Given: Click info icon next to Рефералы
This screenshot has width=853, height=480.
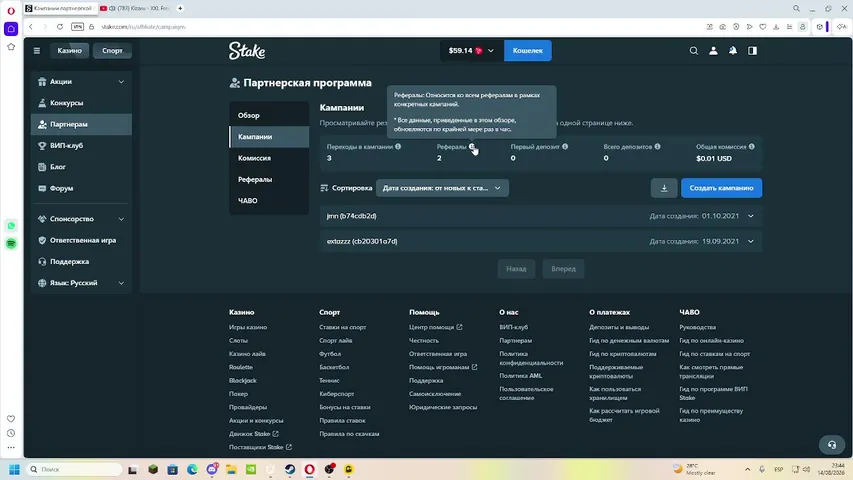Looking at the screenshot, I should [472, 146].
